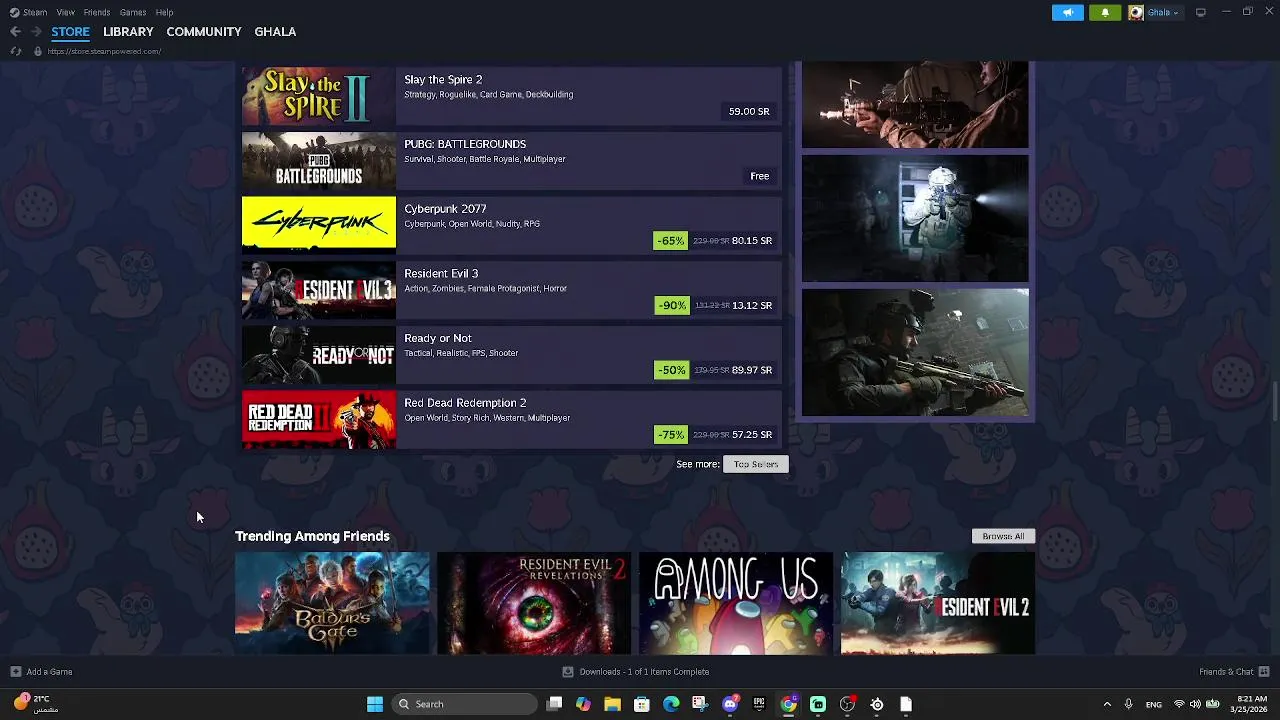The height and width of the screenshot is (720, 1280).
Task: Open File Explorer from the taskbar
Action: (x=612, y=704)
